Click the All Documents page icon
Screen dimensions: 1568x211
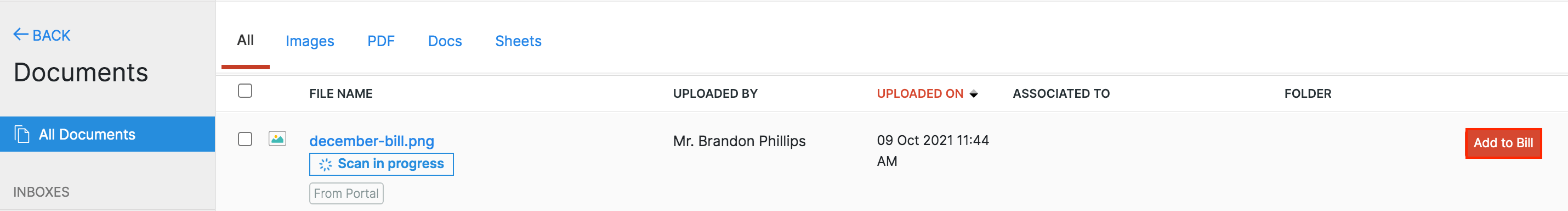[22, 134]
